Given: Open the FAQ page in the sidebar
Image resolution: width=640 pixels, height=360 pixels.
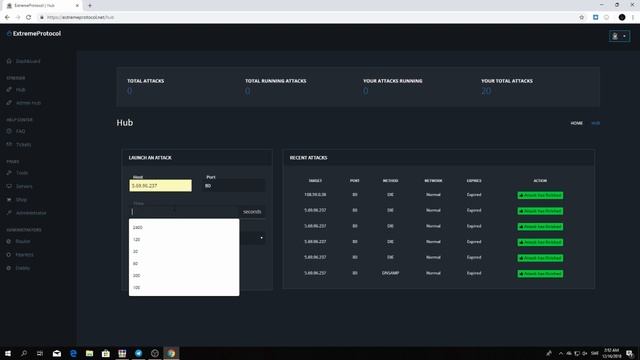Looking at the screenshot, I should (16, 131).
